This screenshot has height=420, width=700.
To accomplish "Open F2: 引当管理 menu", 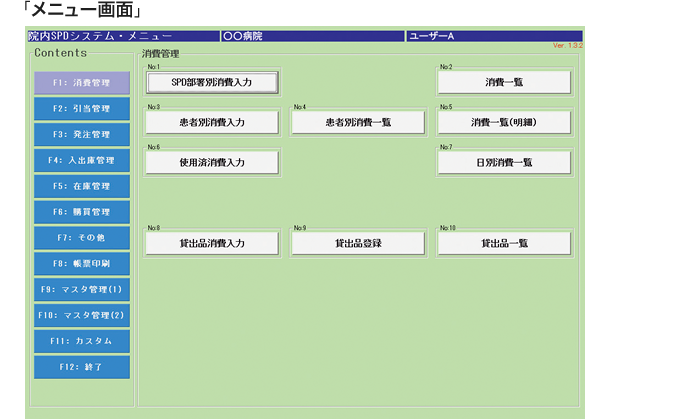I will pos(82,109).
